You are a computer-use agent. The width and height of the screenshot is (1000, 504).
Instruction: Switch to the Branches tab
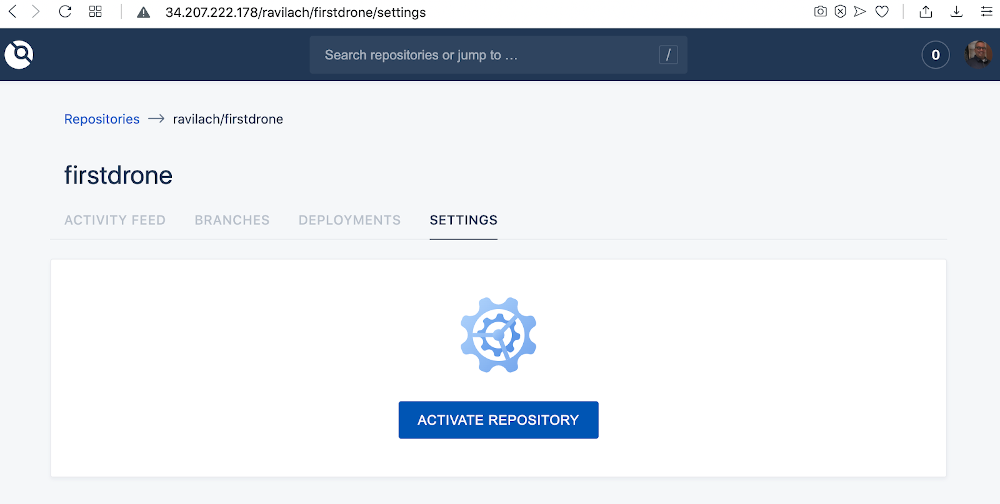point(232,220)
